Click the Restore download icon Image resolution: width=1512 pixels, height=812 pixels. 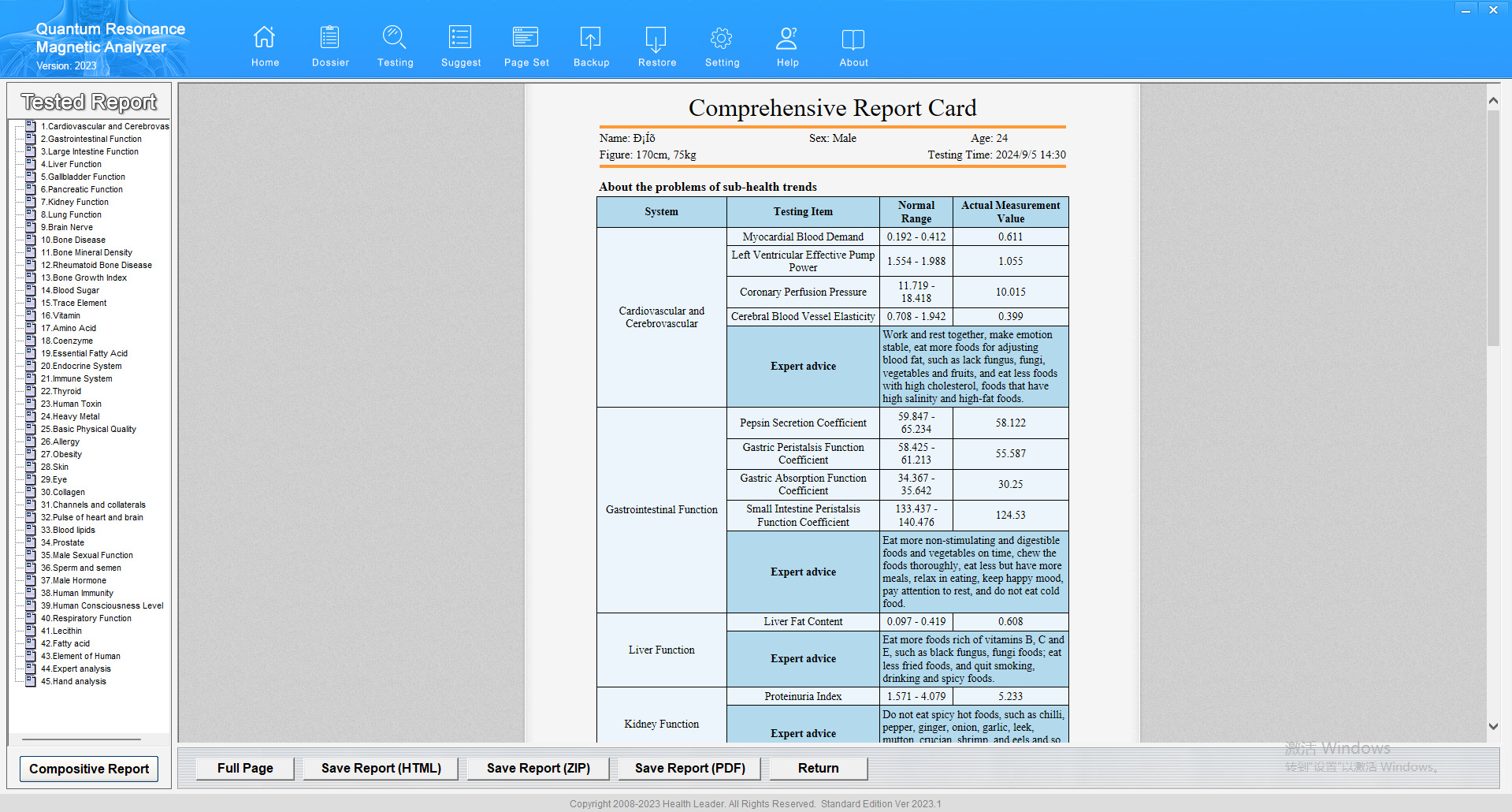tap(656, 38)
